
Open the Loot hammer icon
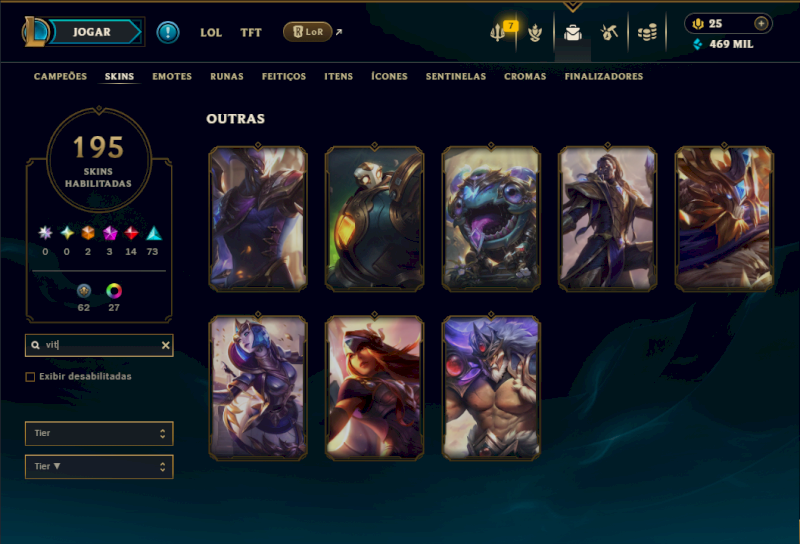(x=609, y=33)
